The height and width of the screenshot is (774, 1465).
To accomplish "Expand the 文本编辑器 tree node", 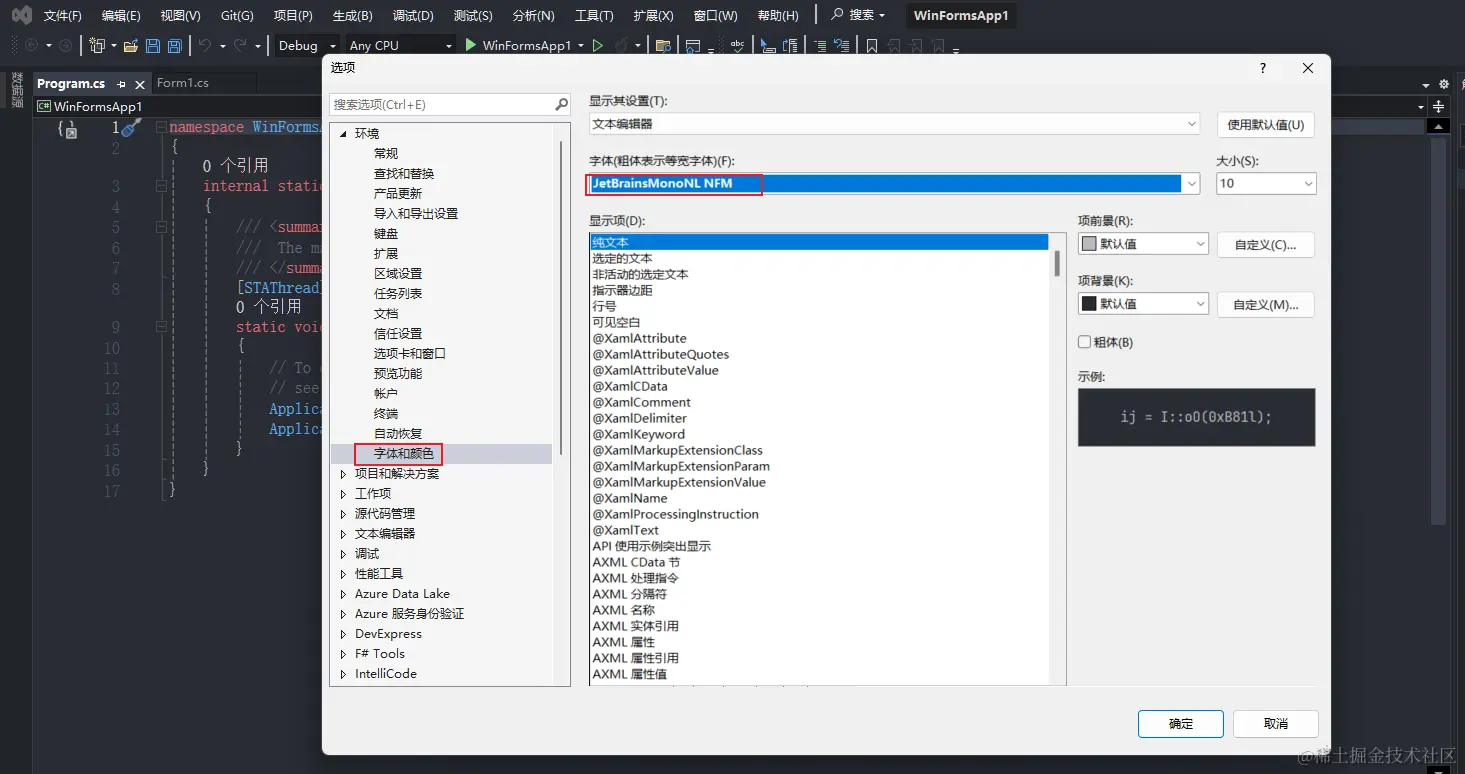I will [x=343, y=534].
